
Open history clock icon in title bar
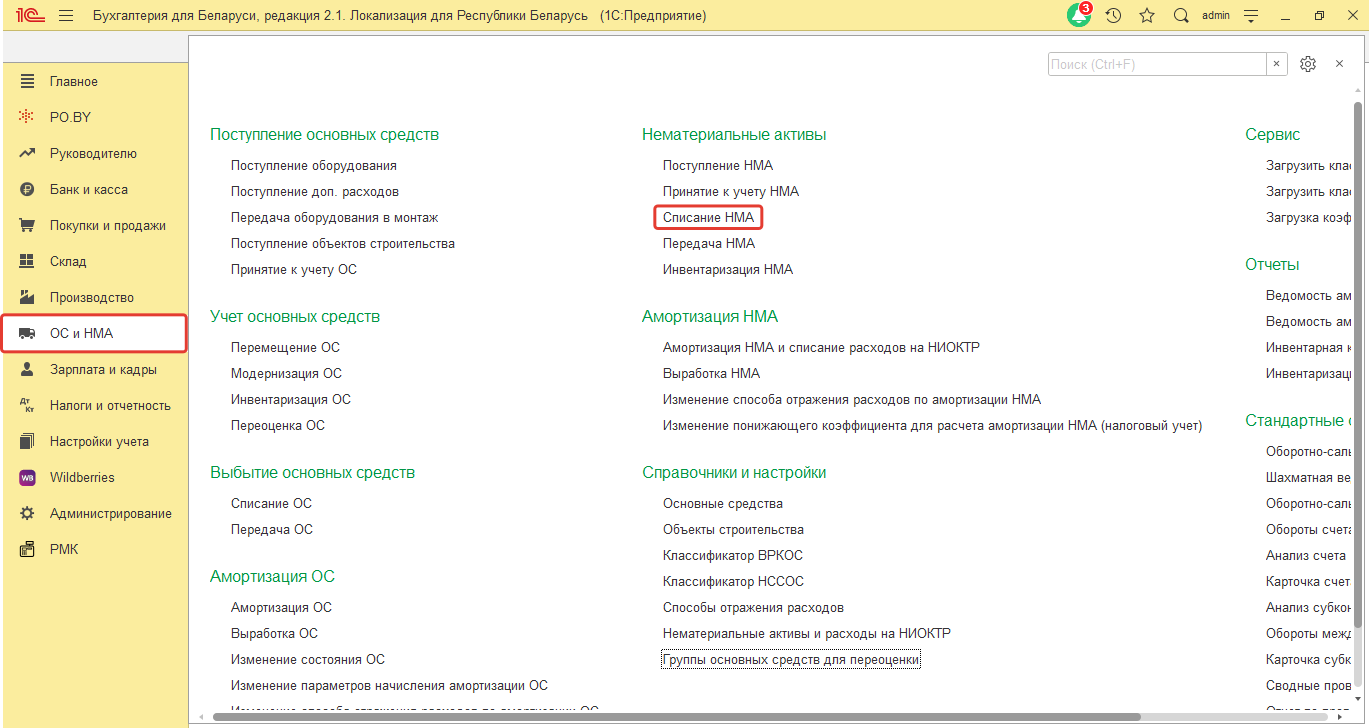coord(1113,16)
